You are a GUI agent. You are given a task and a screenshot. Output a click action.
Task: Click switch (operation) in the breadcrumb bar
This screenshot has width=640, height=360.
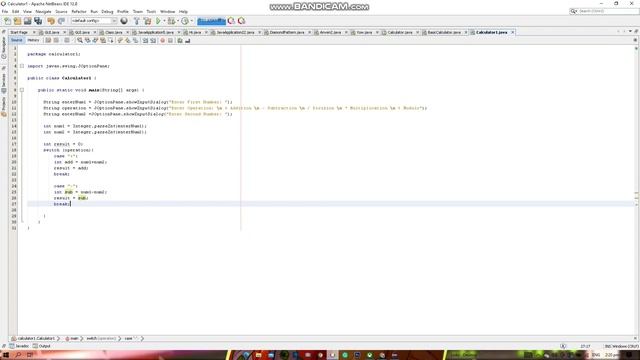click(x=101, y=338)
